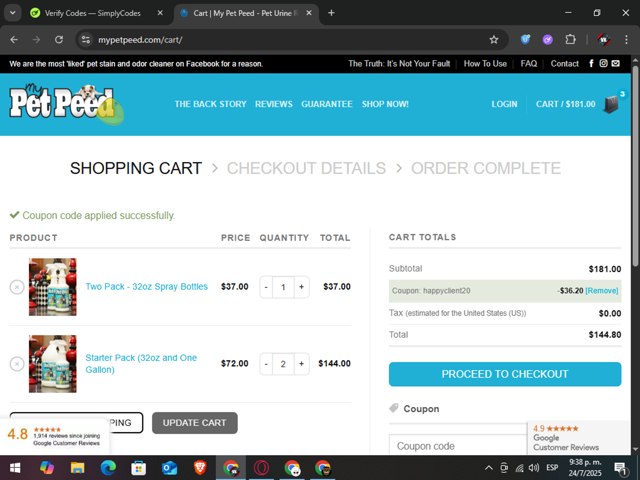
Task: Click the Two Pack quantity field
Action: (x=283, y=287)
